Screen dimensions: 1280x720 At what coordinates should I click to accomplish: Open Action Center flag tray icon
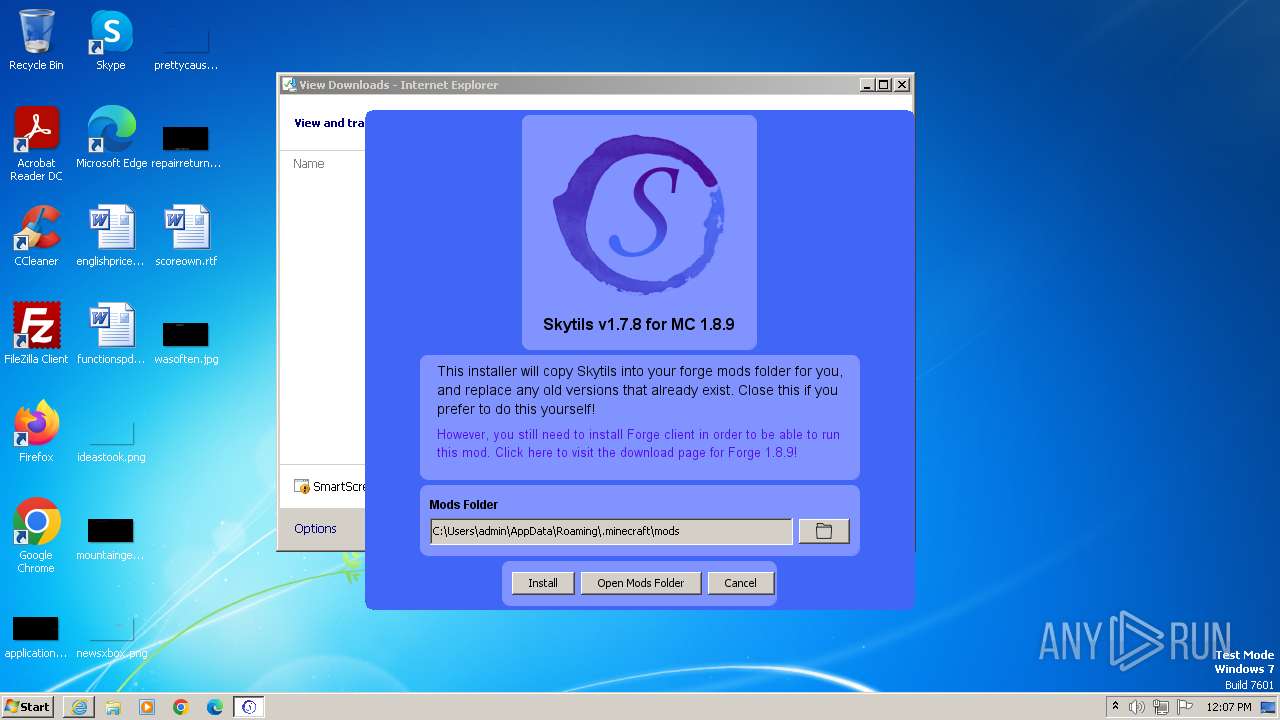click(x=1185, y=707)
